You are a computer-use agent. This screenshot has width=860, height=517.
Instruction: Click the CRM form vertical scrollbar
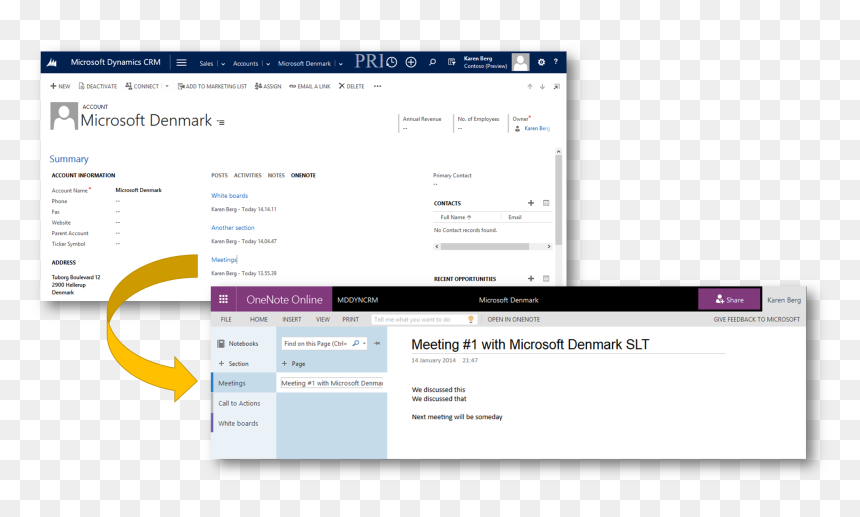pos(558,200)
